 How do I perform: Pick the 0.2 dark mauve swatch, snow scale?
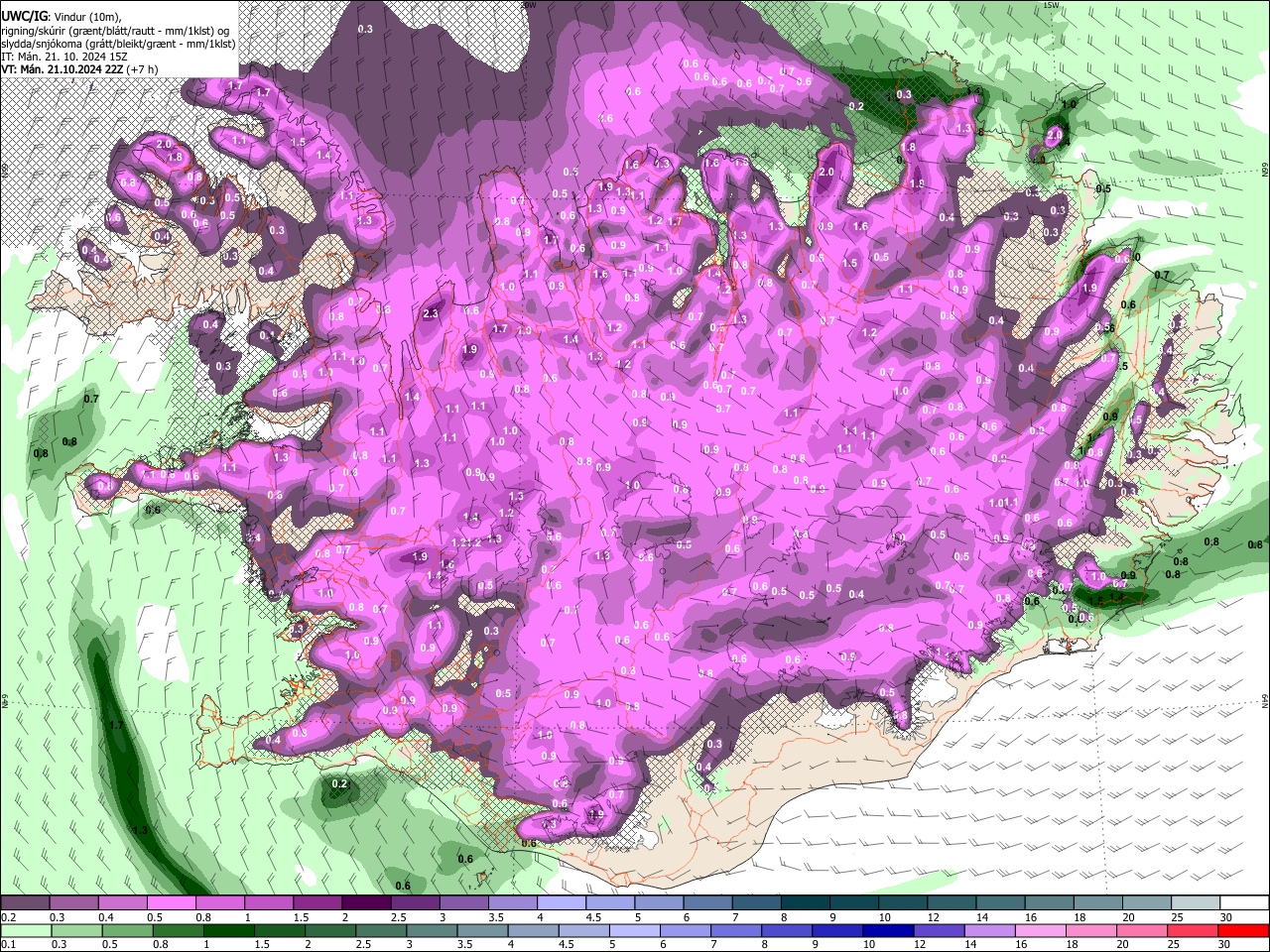pyautogui.click(x=25, y=903)
